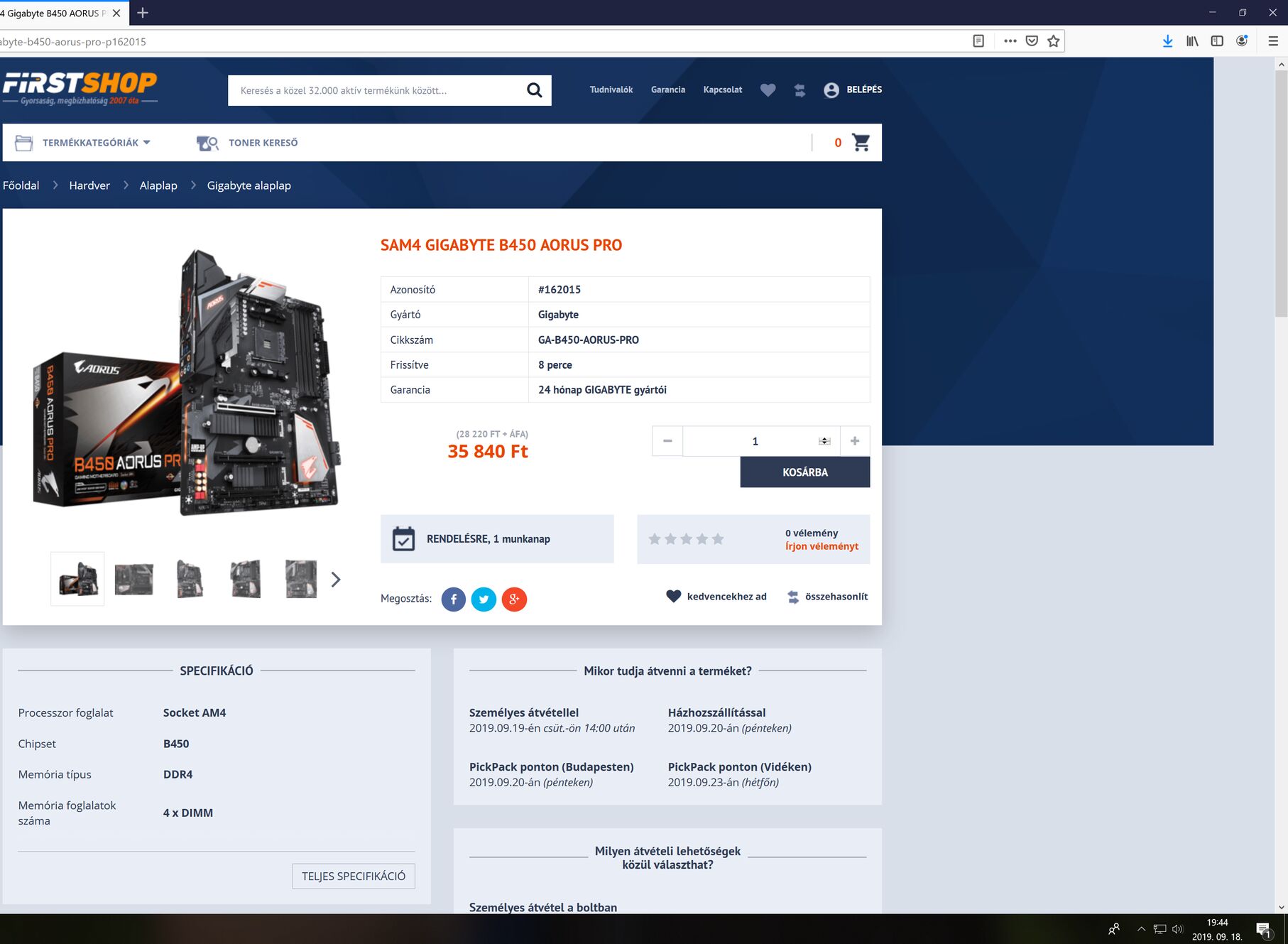This screenshot has width=1288, height=944.
Task: Select the fourth product thumbnail
Action: tap(246, 579)
